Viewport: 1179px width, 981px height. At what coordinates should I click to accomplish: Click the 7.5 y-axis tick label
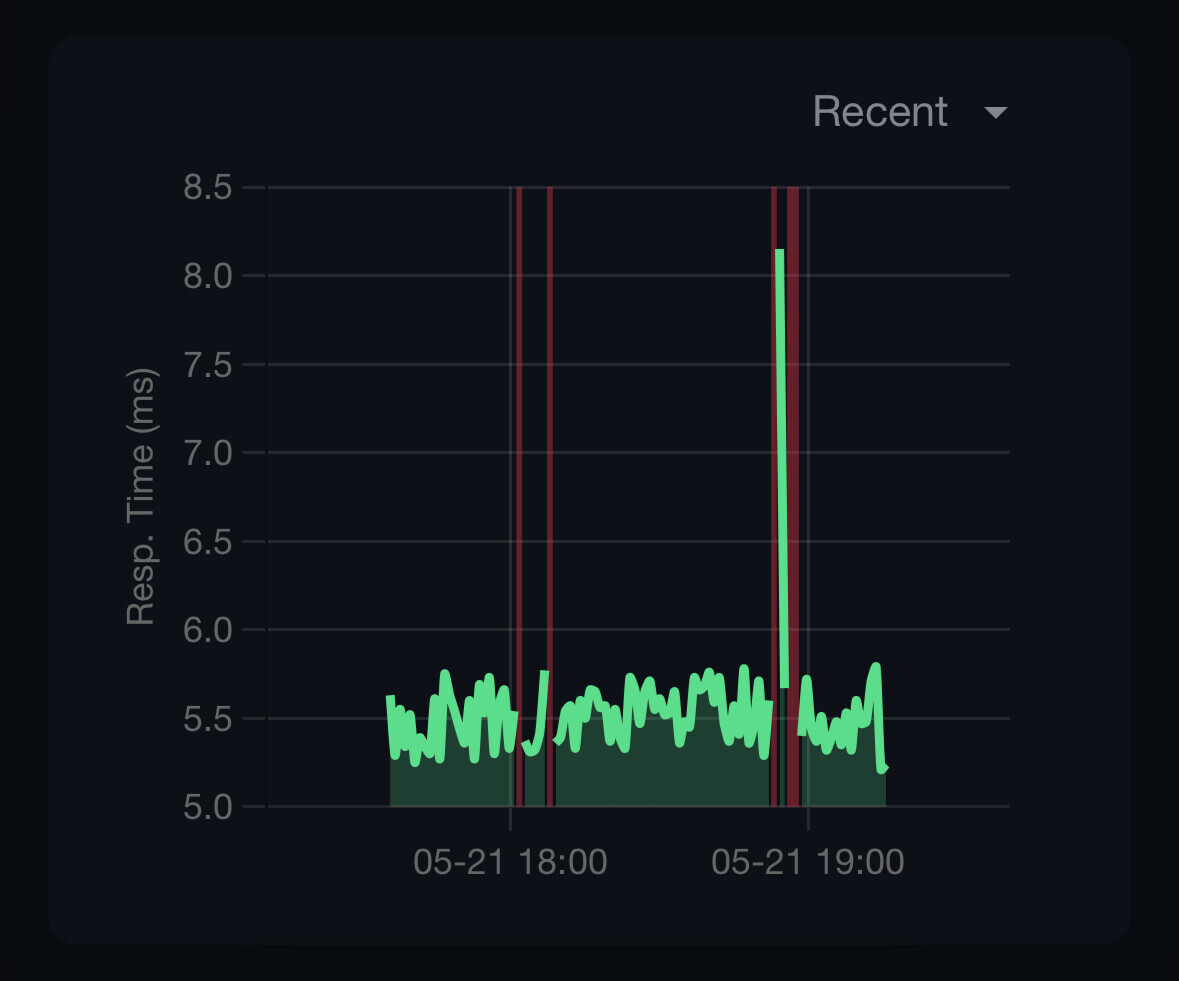(208, 364)
